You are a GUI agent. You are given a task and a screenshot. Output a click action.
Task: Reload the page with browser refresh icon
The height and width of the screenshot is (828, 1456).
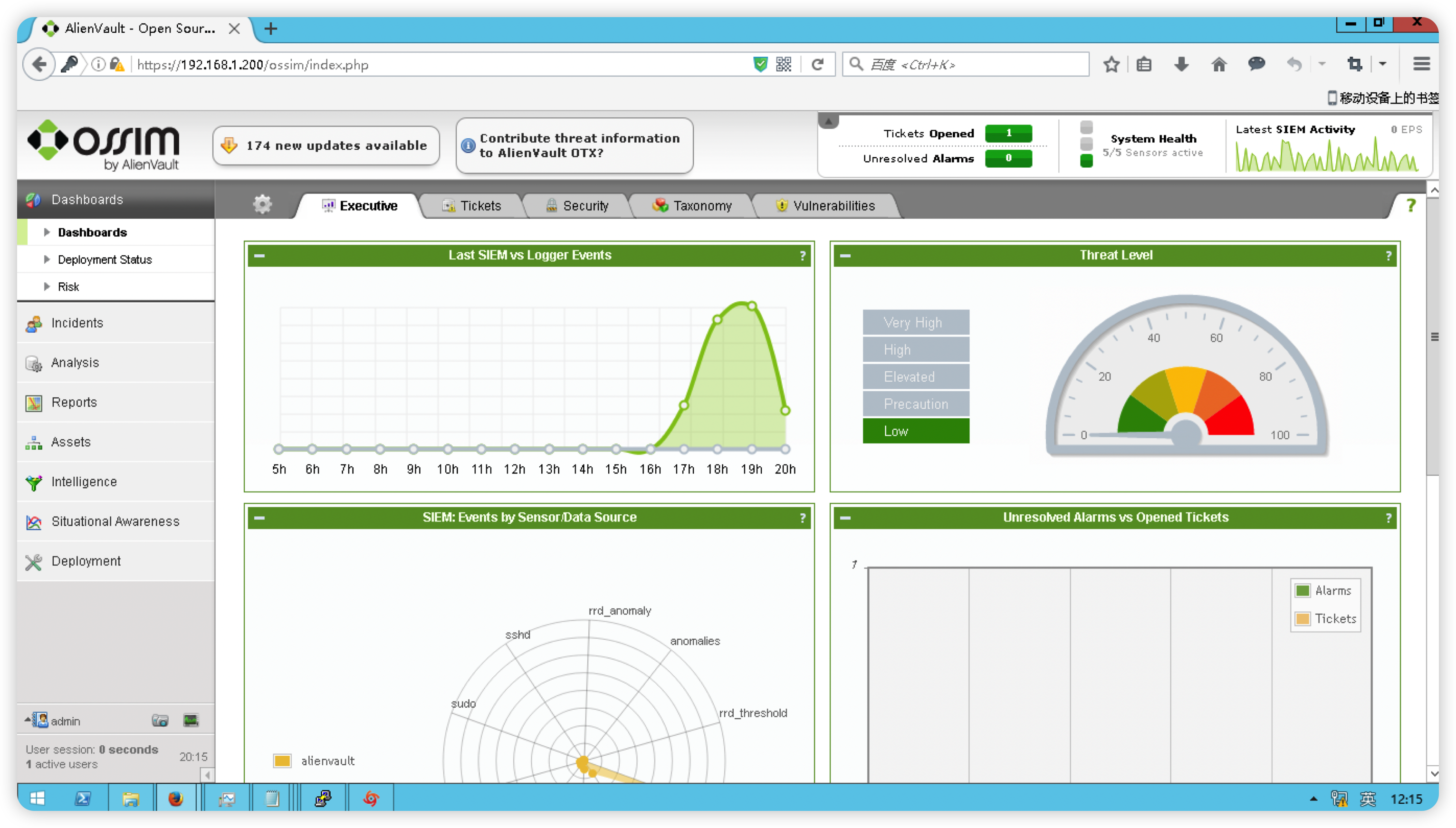817,64
